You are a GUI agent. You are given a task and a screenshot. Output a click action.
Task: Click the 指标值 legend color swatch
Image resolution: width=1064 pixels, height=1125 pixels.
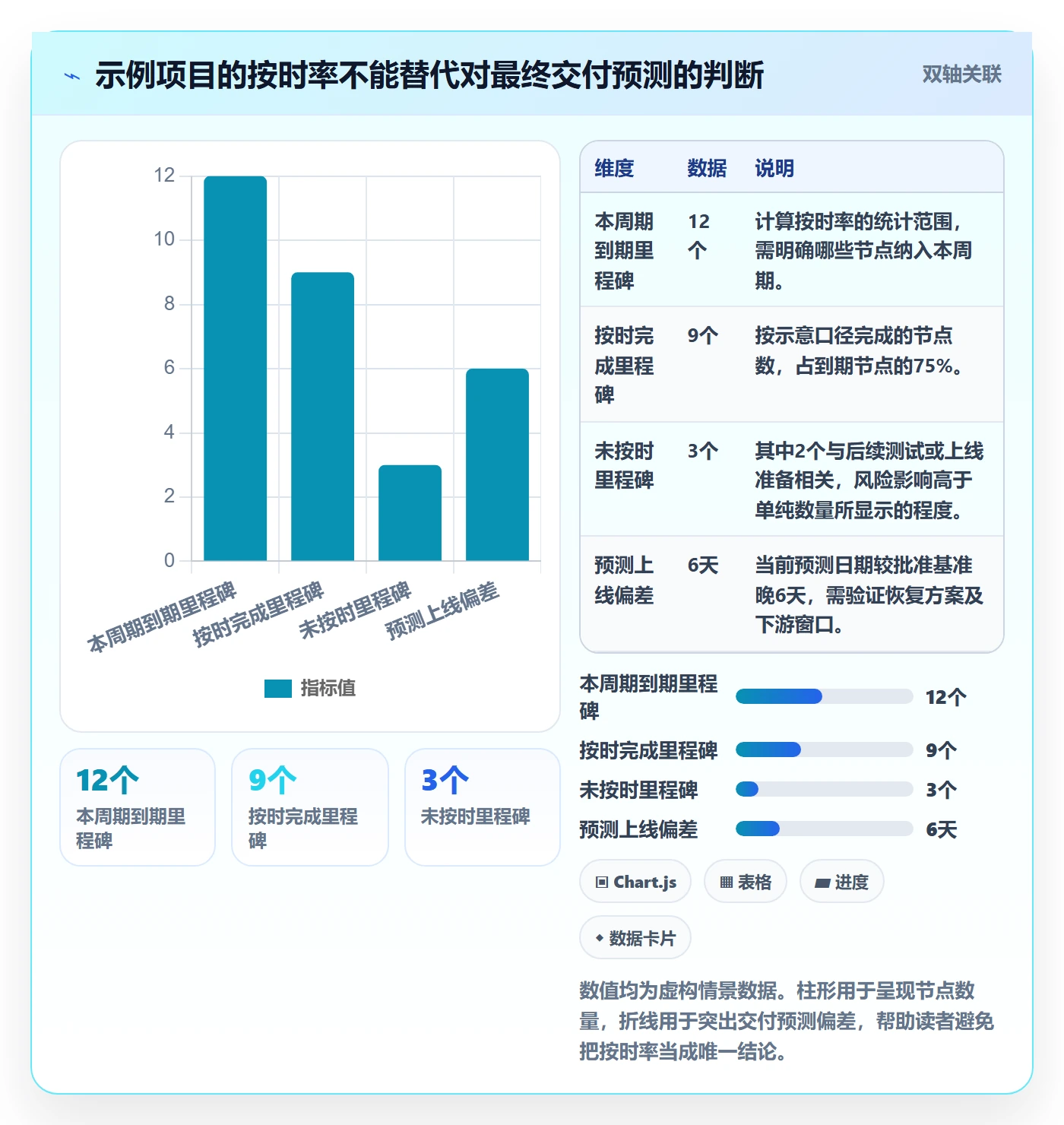(x=278, y=688)
